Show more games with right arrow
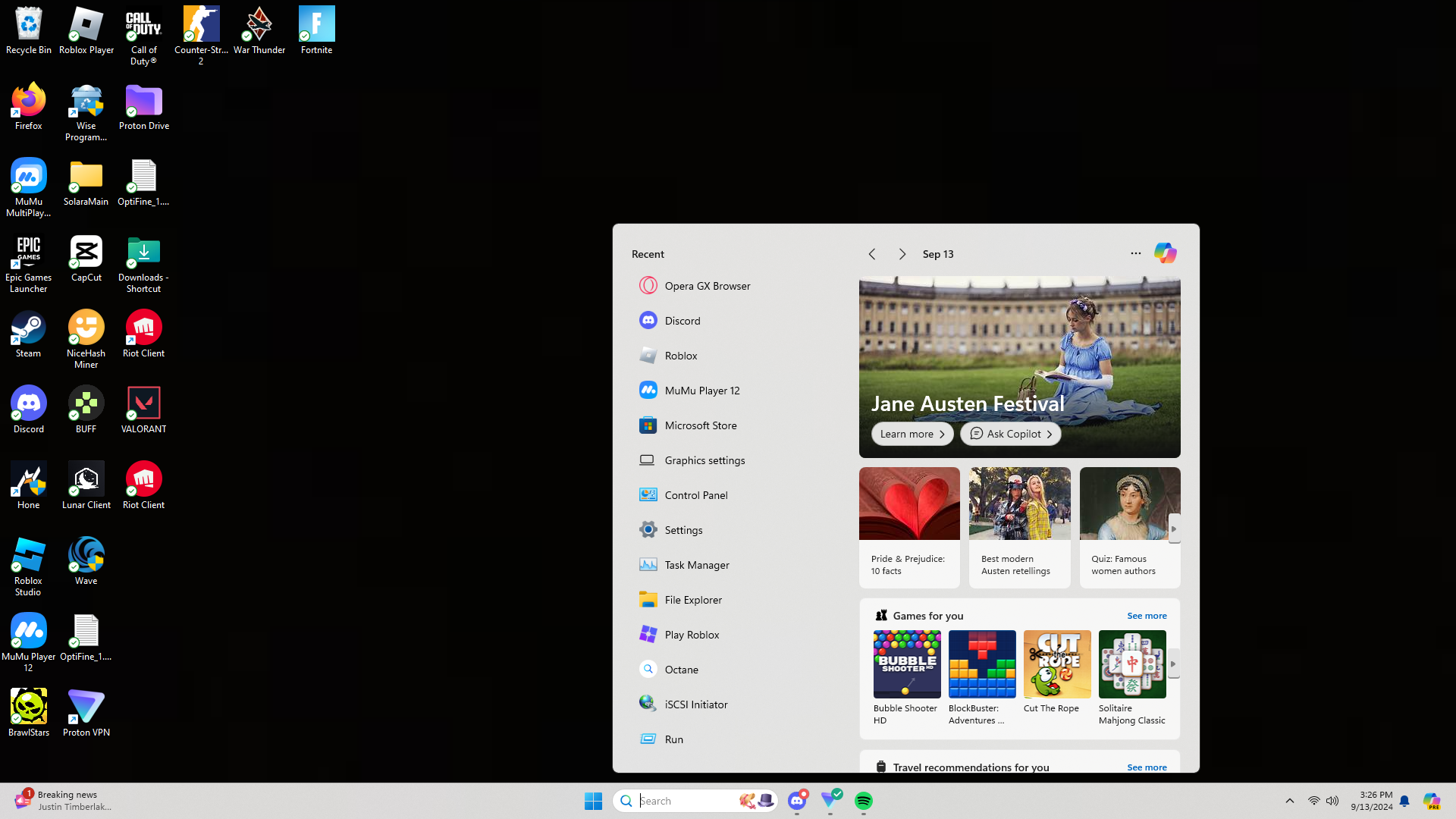The image size is (1456, 819). pos(1173,664)
